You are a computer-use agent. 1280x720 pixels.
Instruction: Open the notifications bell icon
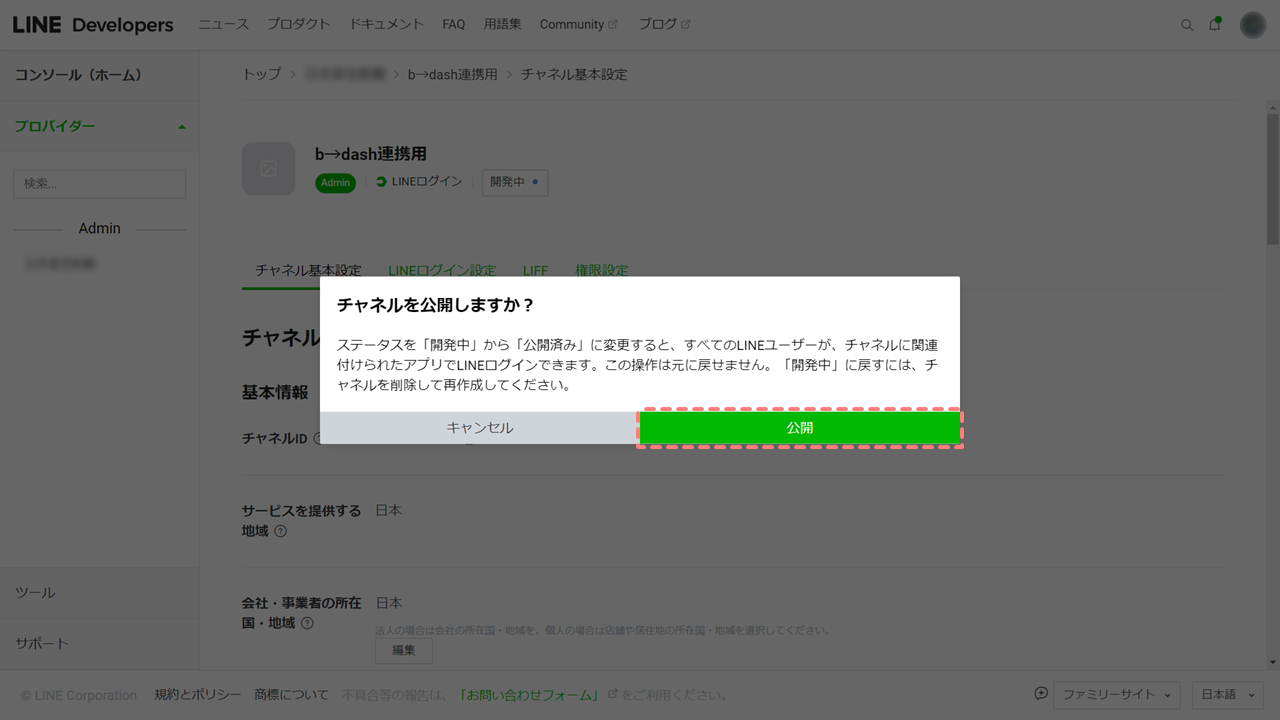pyautogui.click(x=1215, y=24)
